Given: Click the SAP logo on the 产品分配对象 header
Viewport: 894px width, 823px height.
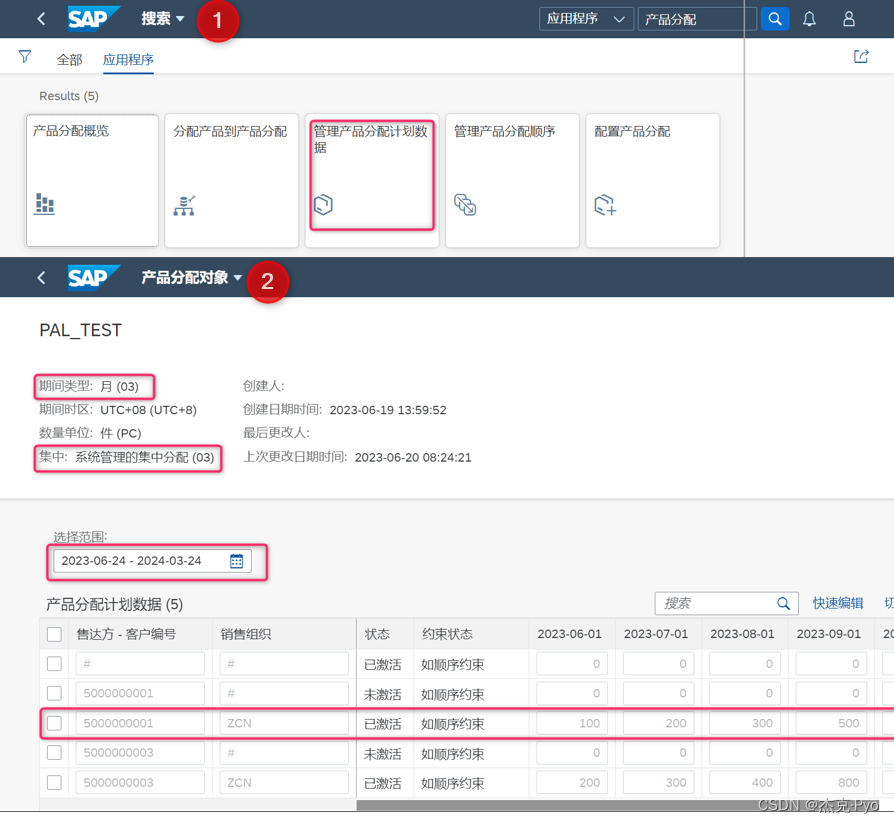Looking at the screenshot, I should coord(94,277).
